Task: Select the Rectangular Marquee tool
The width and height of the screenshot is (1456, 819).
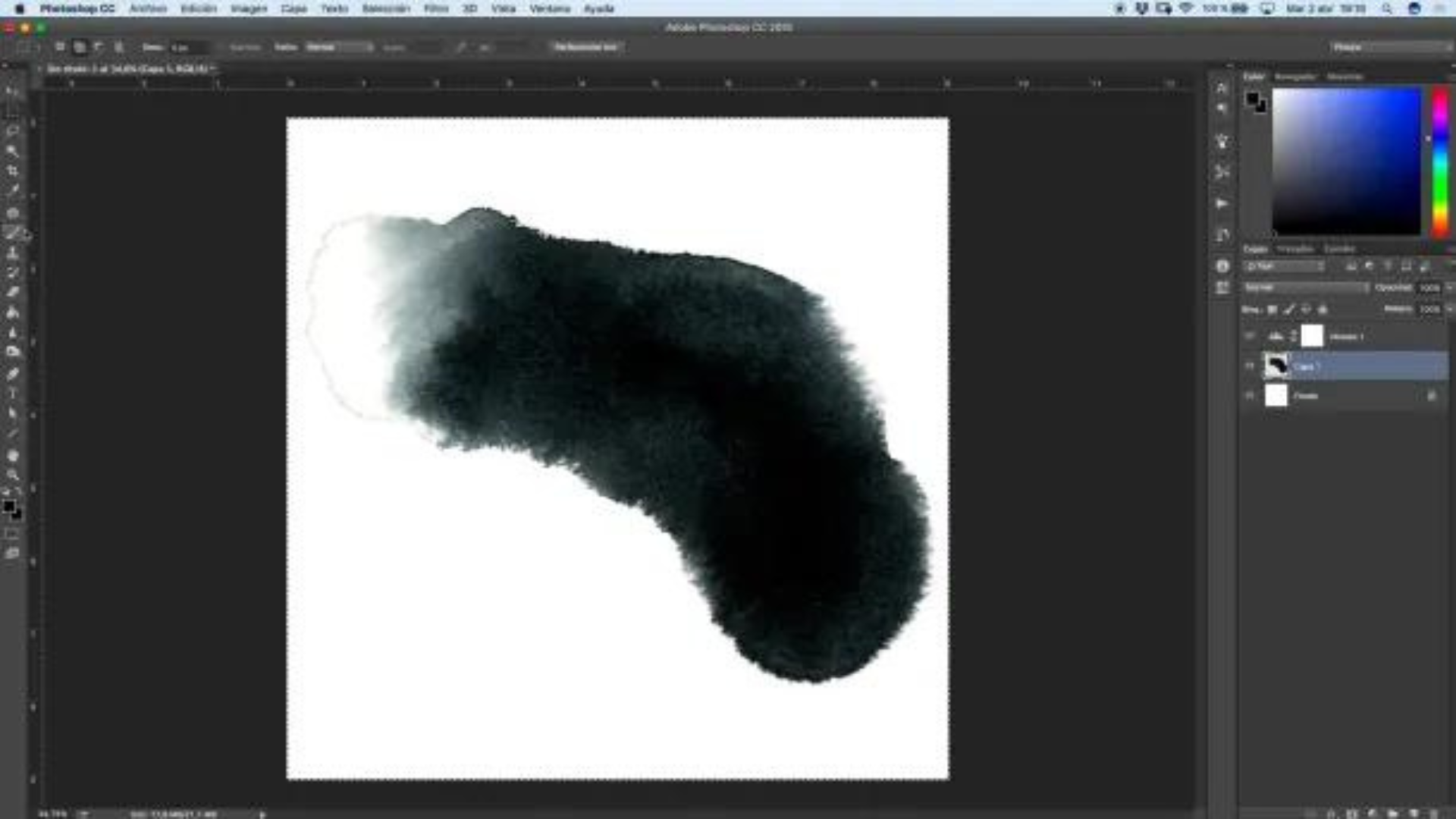Action: point(12,111)
